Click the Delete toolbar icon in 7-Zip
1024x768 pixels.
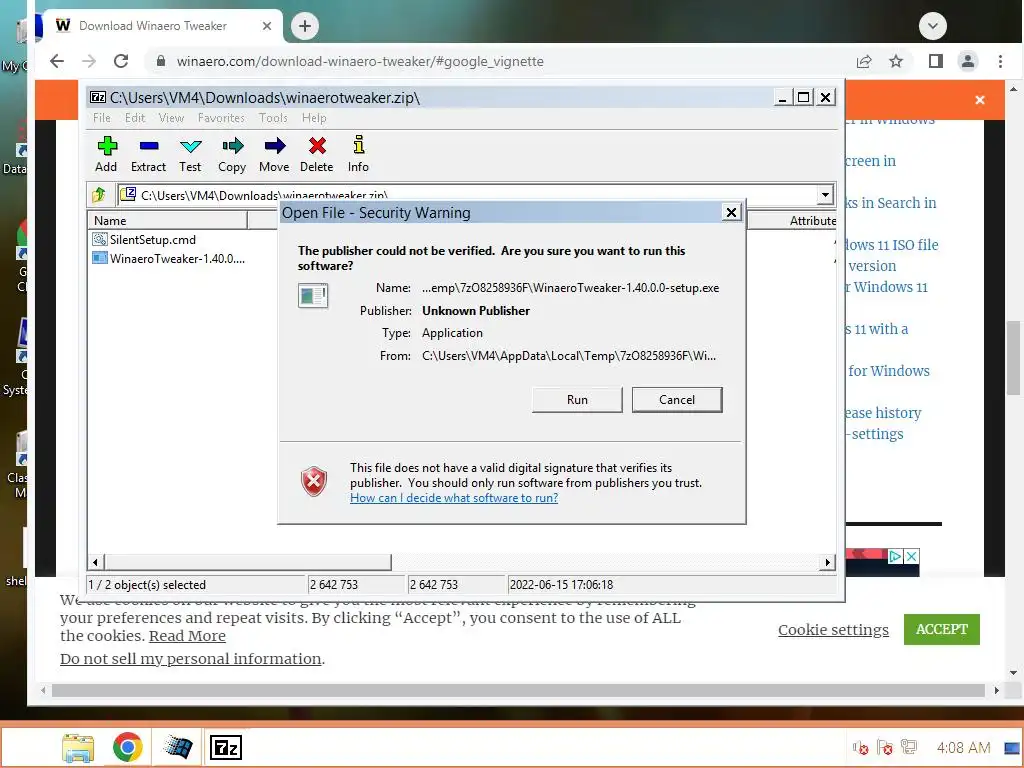pyautogui.click(x=317, y=154)
